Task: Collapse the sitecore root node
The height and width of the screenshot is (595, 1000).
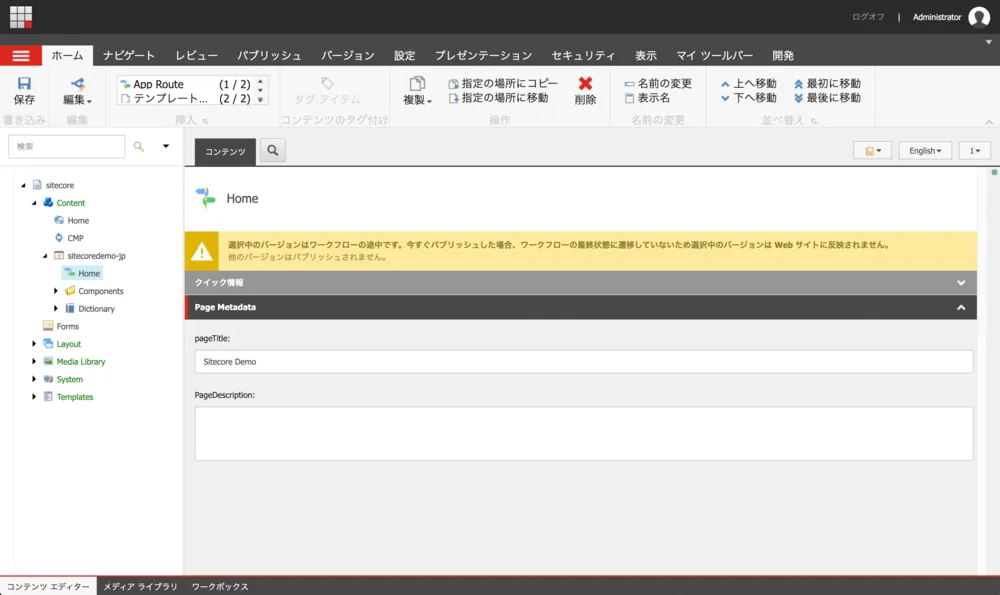Action: coord(24,186)
